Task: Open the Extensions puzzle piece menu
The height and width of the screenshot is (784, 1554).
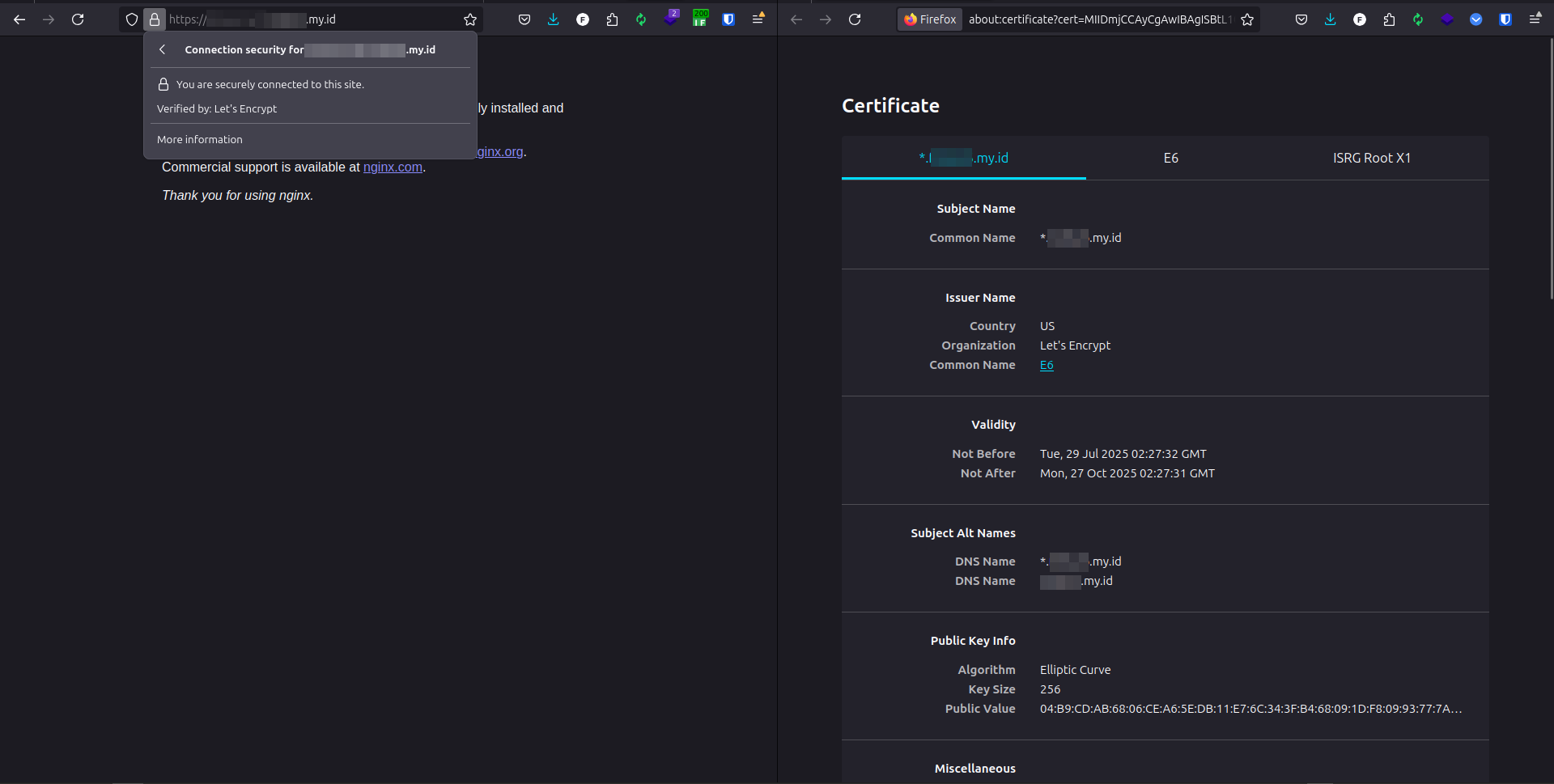Action: coord(613,19)
